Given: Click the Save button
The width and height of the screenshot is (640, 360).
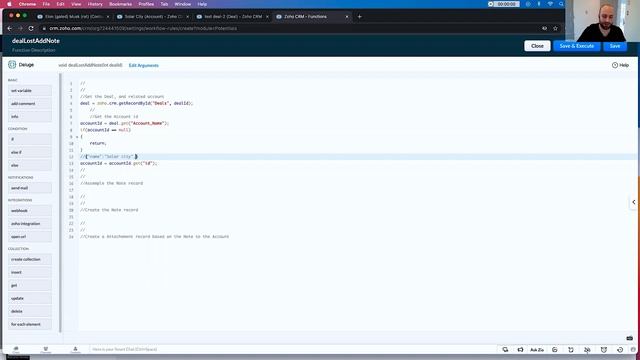Looking at the screenshot, I should click(x=615, y=46).
